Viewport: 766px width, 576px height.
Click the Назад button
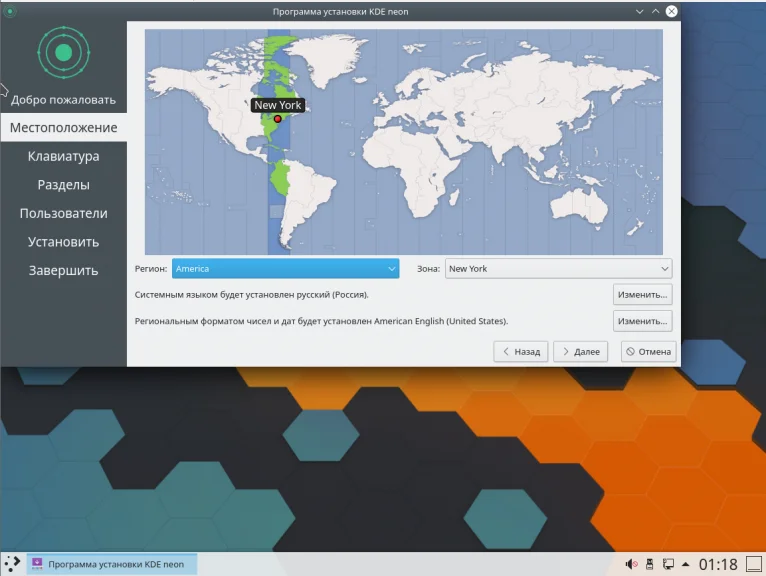521,352
